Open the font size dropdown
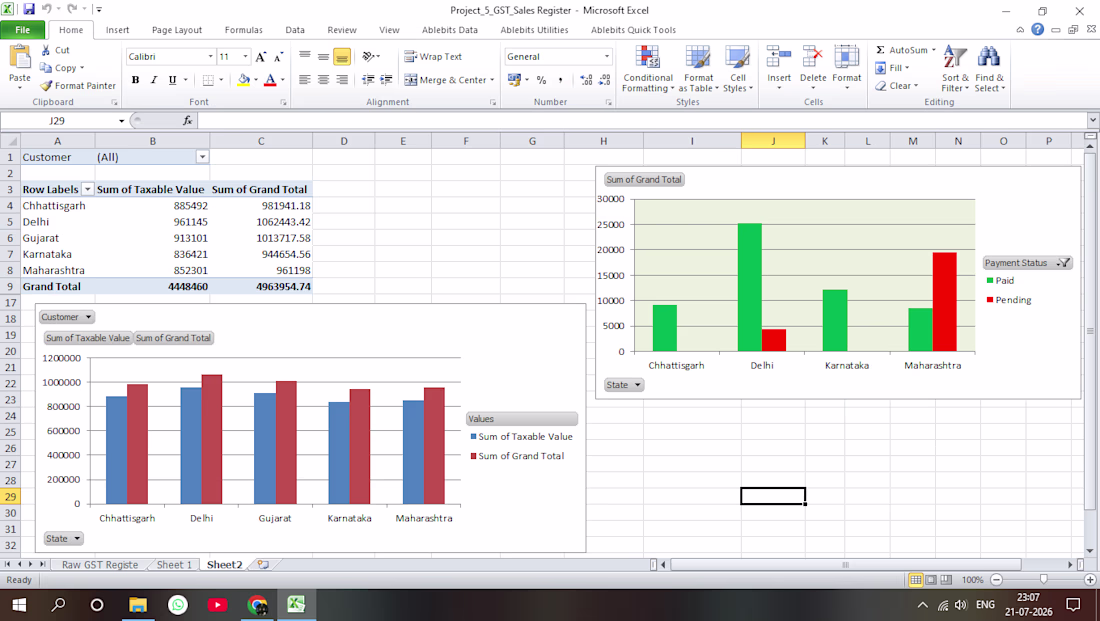The width and height of the screenshot is (1100, 621). point(245,57)
